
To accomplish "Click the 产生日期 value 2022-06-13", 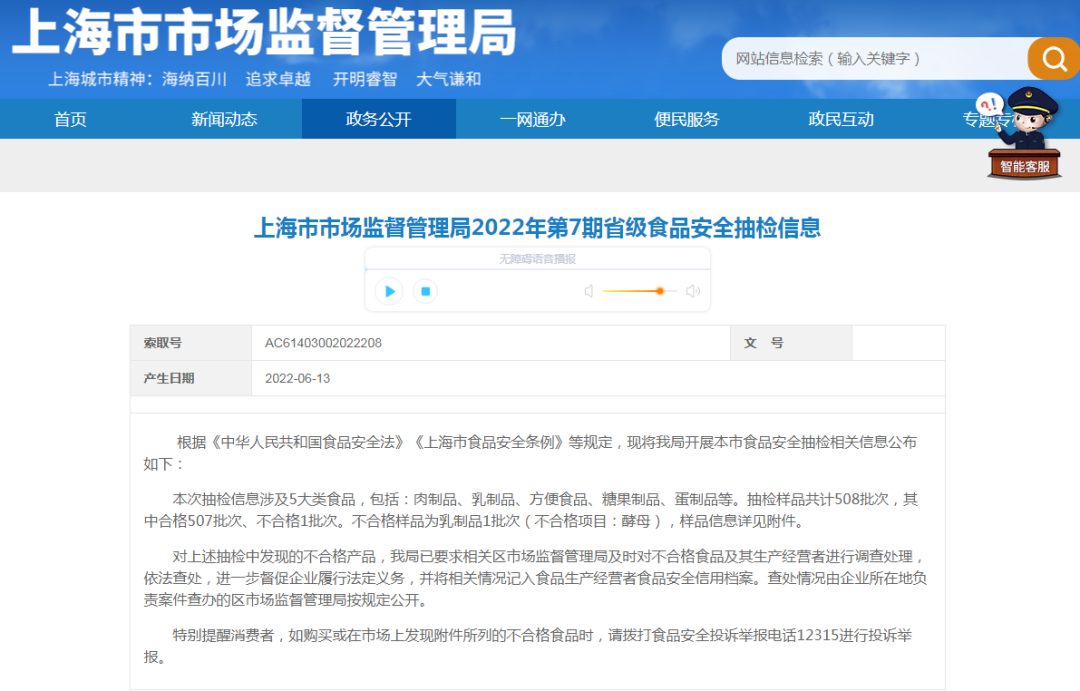I will (297, 378).
